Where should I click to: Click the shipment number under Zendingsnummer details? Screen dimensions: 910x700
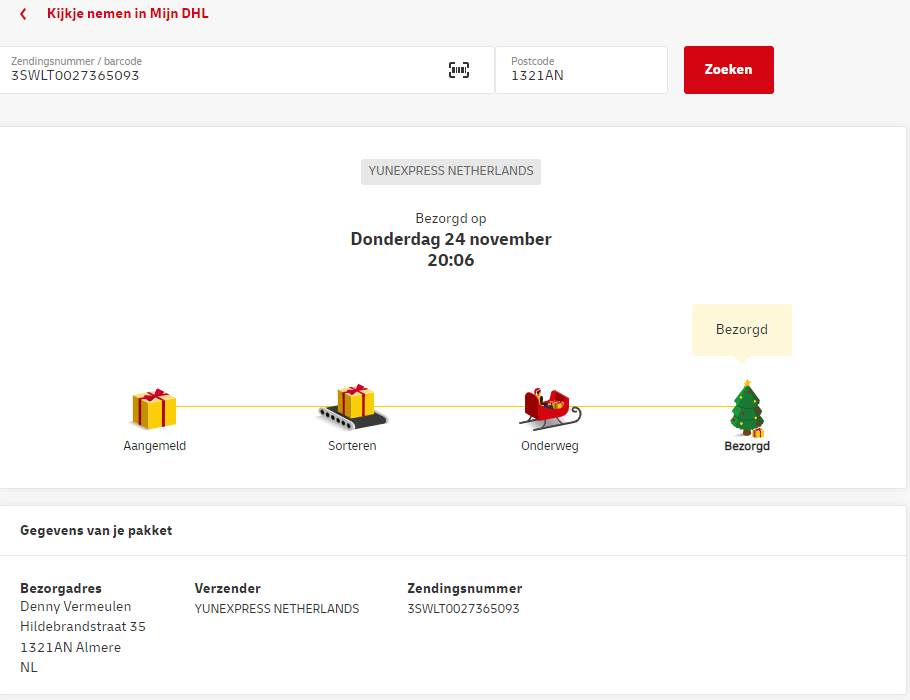(x=463, y=609)
